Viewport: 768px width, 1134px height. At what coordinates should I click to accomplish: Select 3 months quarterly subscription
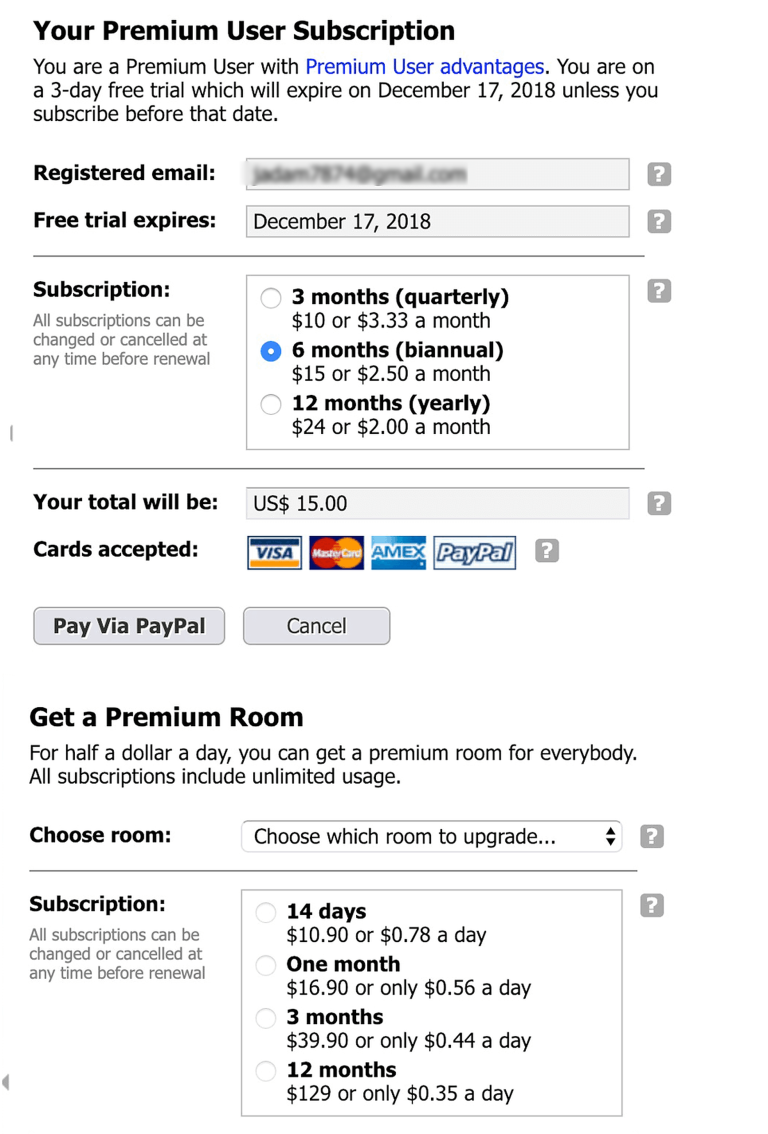point(271,298)
